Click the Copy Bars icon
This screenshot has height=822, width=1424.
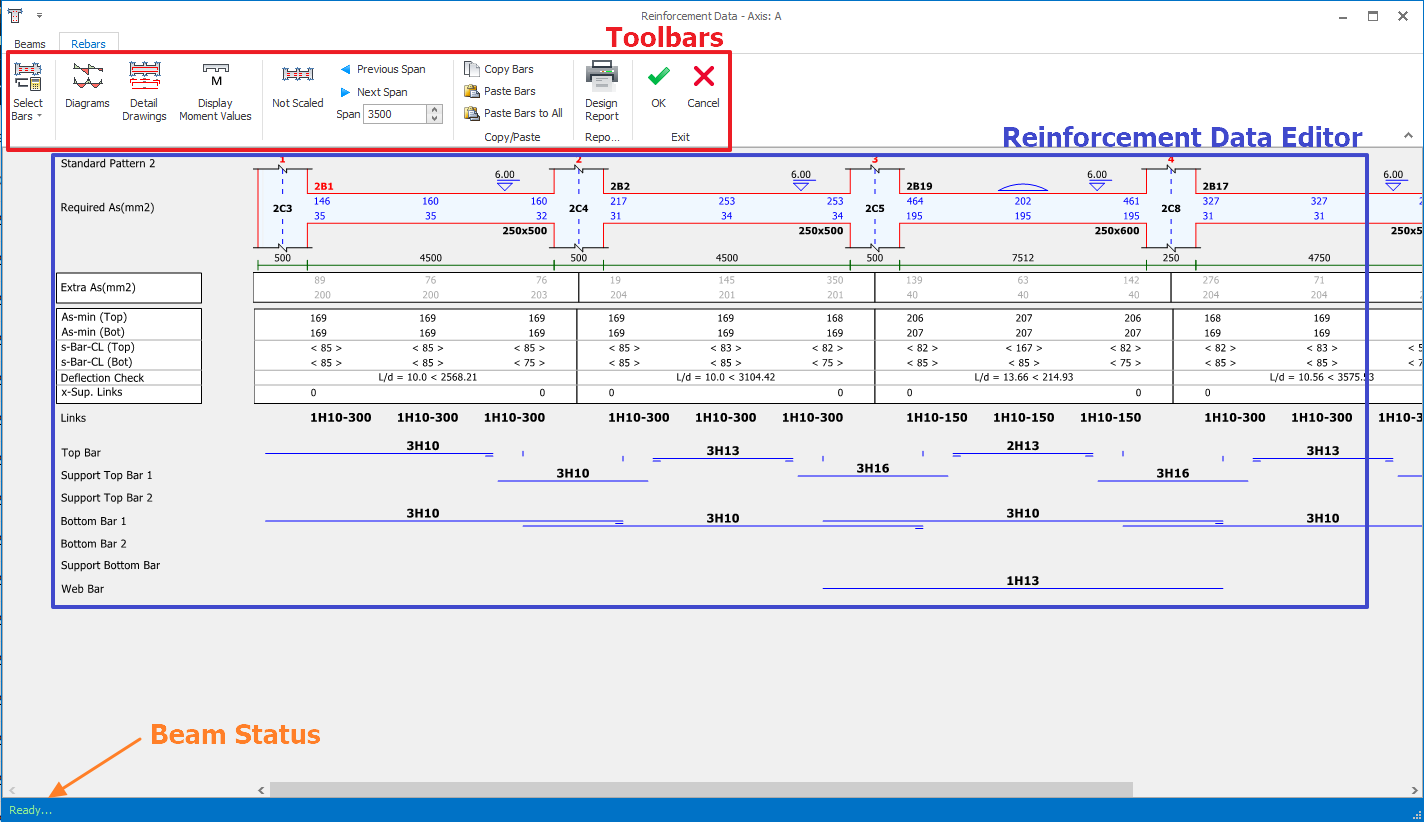click(x=470, y=68)
